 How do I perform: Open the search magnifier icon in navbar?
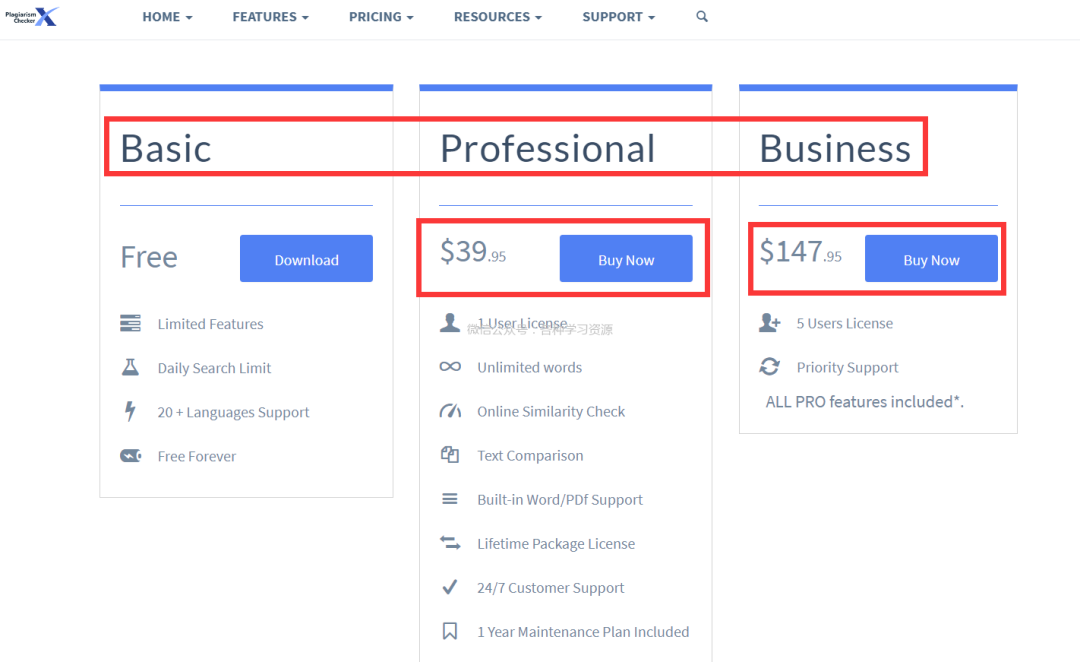tap(702, 17)
